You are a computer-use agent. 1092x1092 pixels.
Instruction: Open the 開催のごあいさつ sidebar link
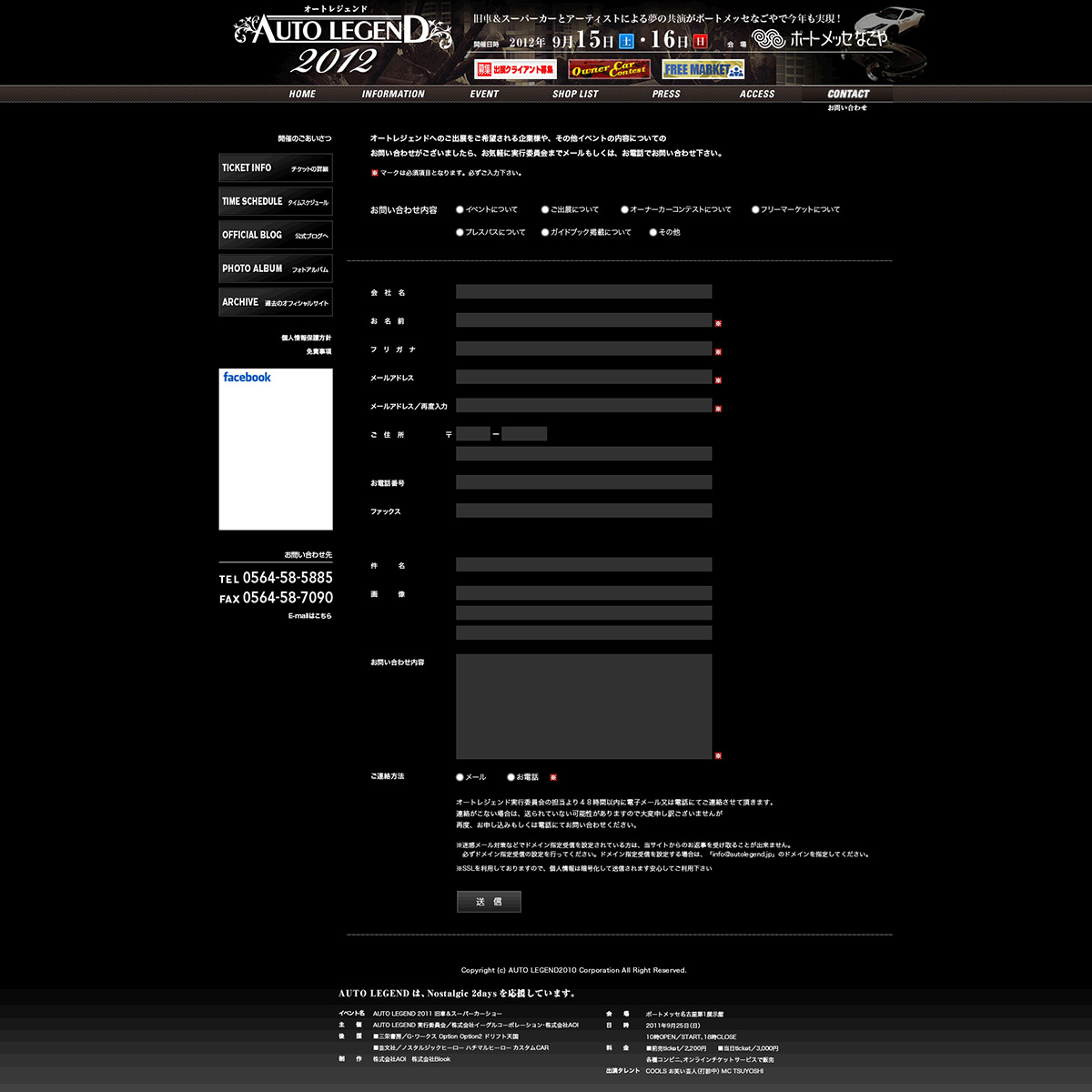pyautogui.click(x=305, y=138)
